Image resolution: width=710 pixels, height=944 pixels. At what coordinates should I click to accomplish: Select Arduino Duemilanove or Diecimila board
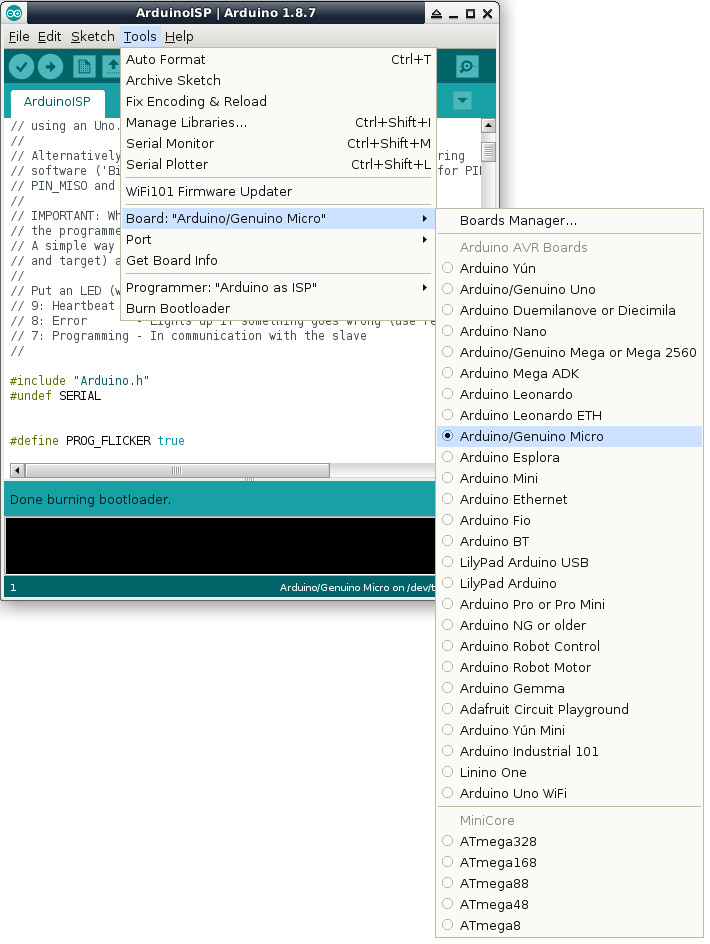point(569,310)
